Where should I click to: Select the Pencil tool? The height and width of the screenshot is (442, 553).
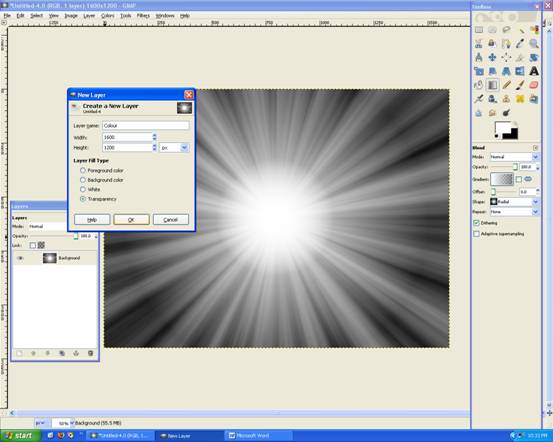coord(506,85)
